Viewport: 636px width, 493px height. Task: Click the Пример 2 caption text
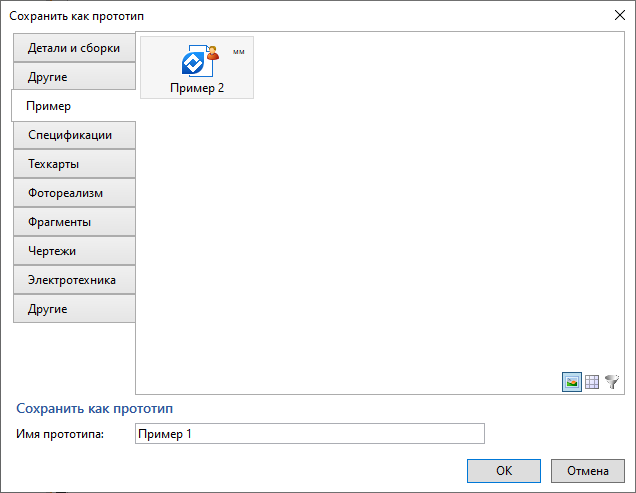pos(197,88)
